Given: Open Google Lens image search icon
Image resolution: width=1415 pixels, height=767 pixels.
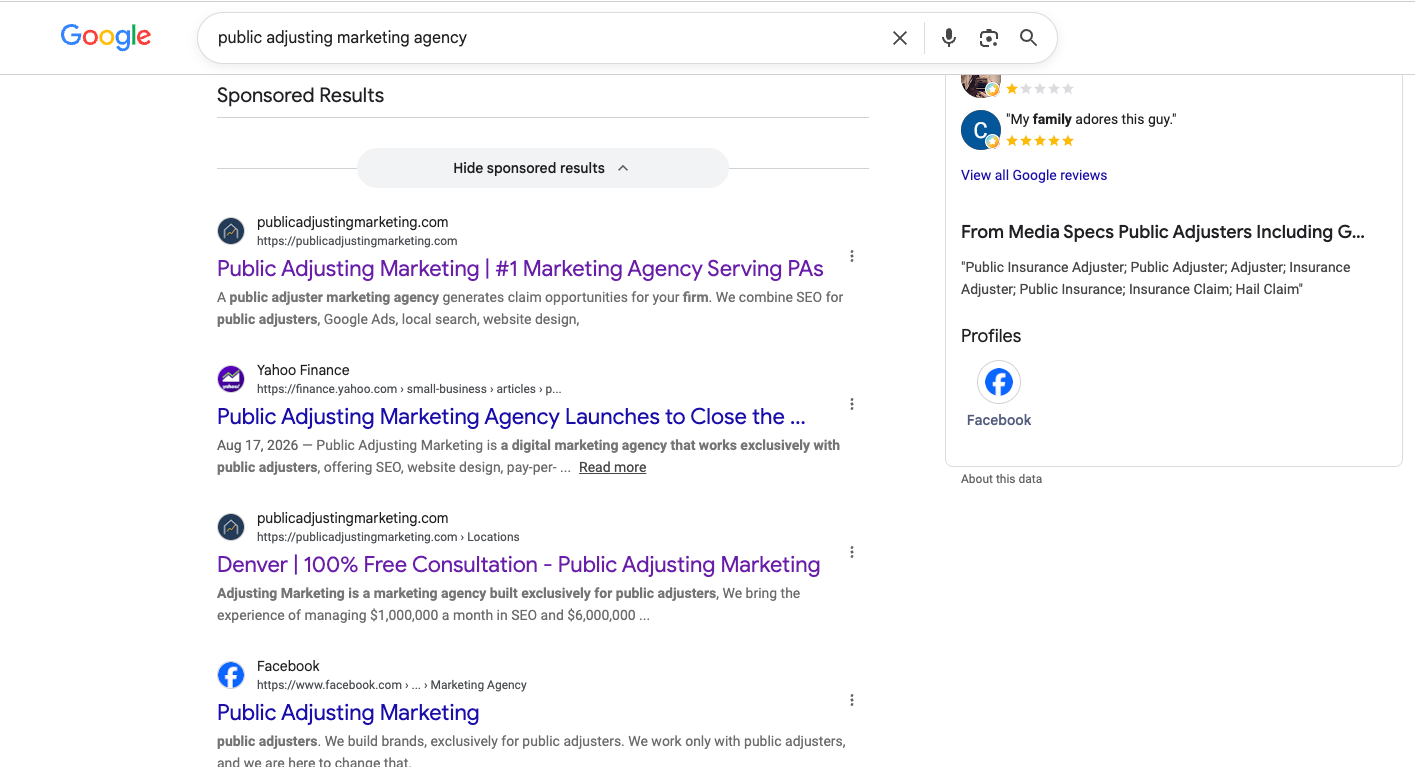Looking at the screenshot, I should click(x=989, y=38).
